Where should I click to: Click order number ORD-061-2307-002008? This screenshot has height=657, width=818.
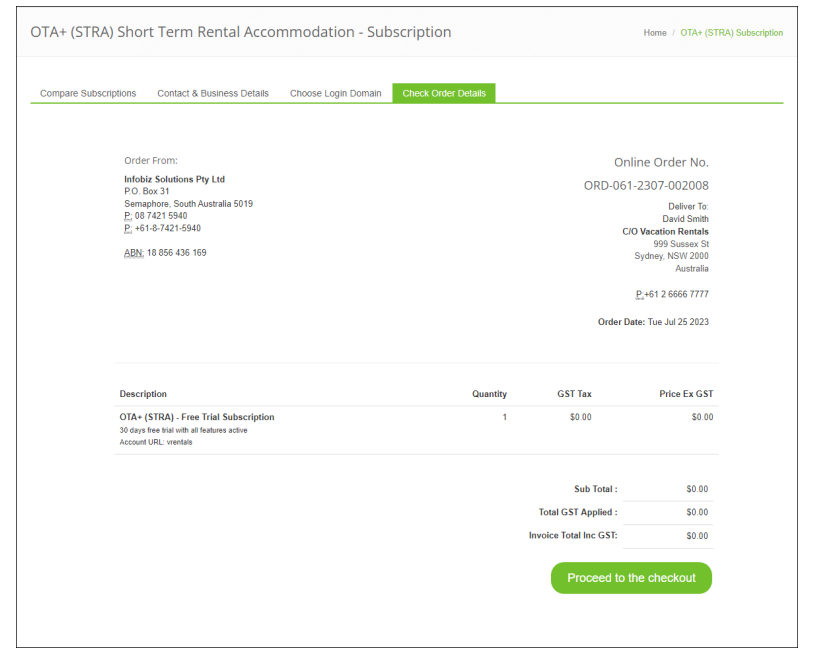pyautogui.click(x=646, y=185)
